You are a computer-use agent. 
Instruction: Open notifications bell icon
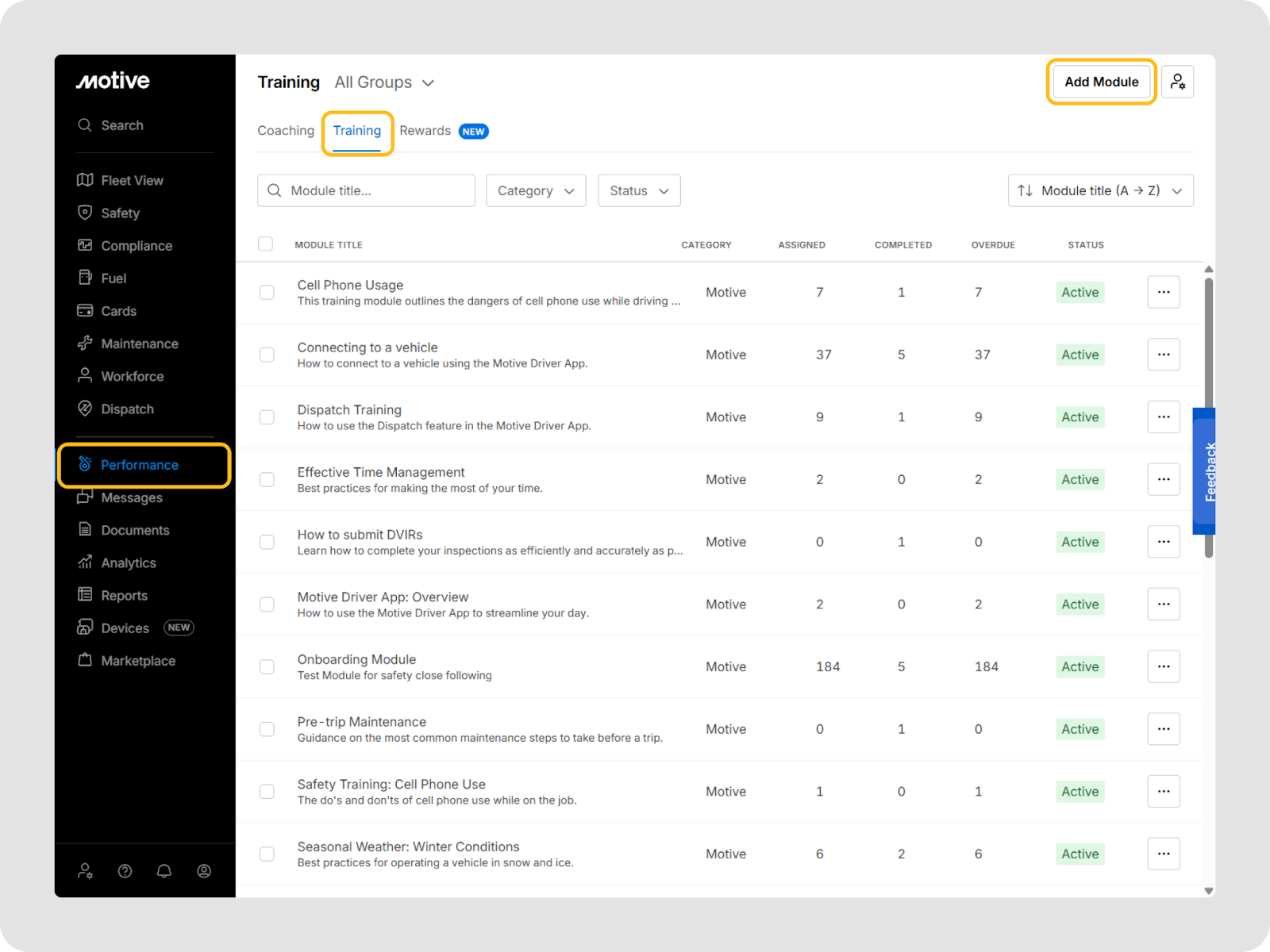(x=164, y=871)
